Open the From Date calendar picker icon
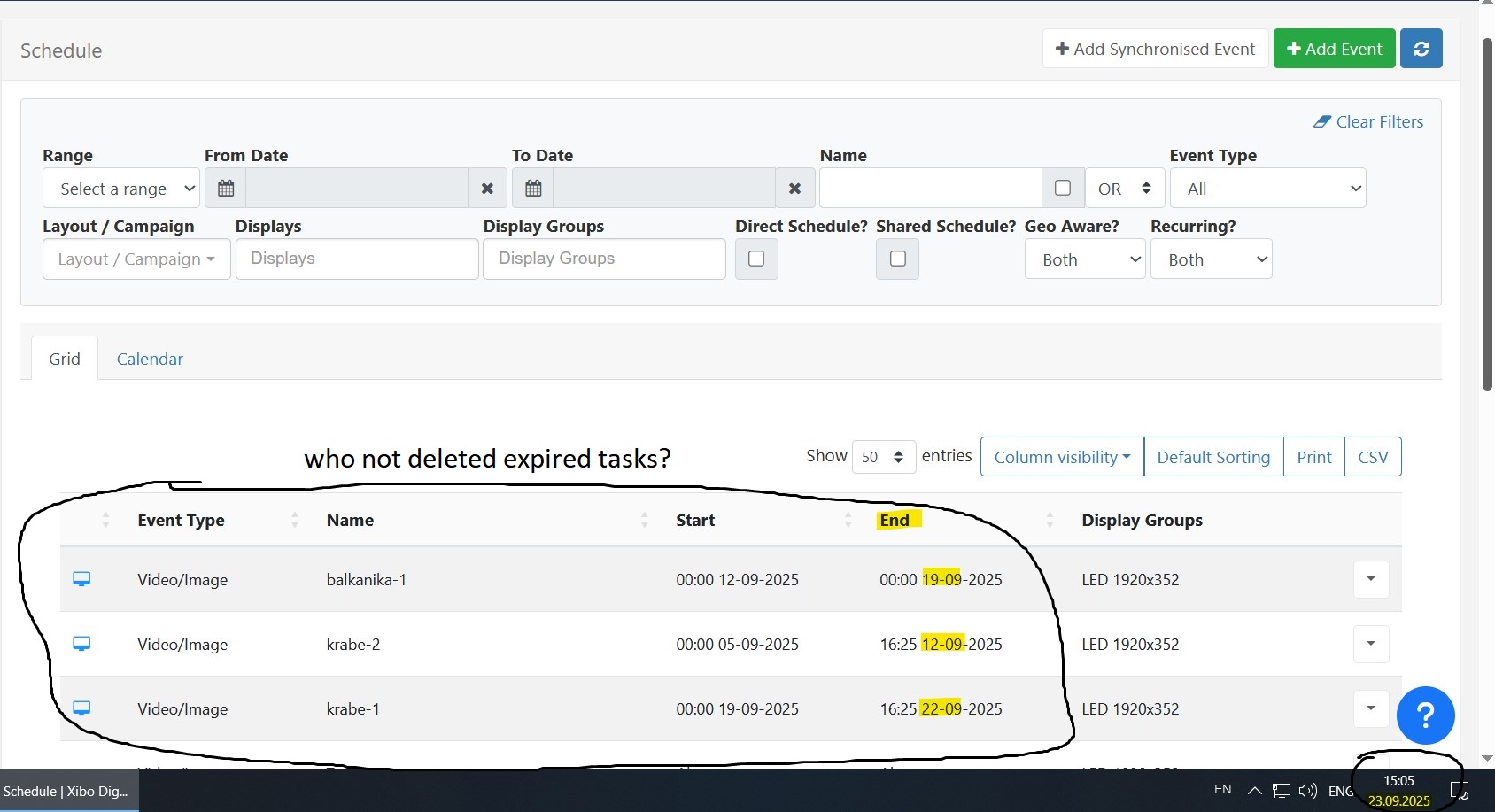 pyautogui.click(x=226, y=189)
